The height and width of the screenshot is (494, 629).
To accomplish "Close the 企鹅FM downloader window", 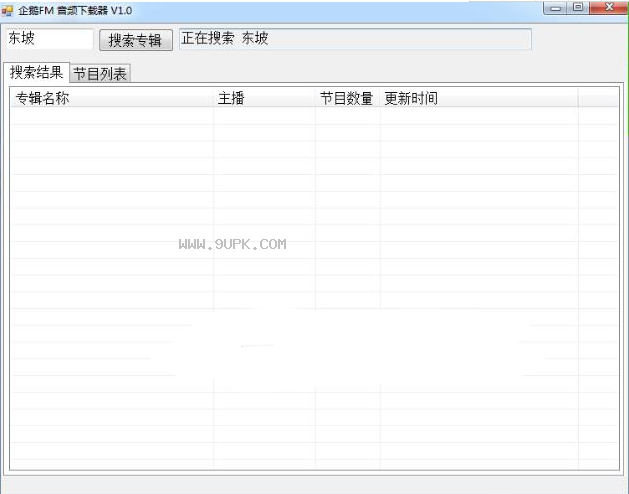I will coord(609,8).
